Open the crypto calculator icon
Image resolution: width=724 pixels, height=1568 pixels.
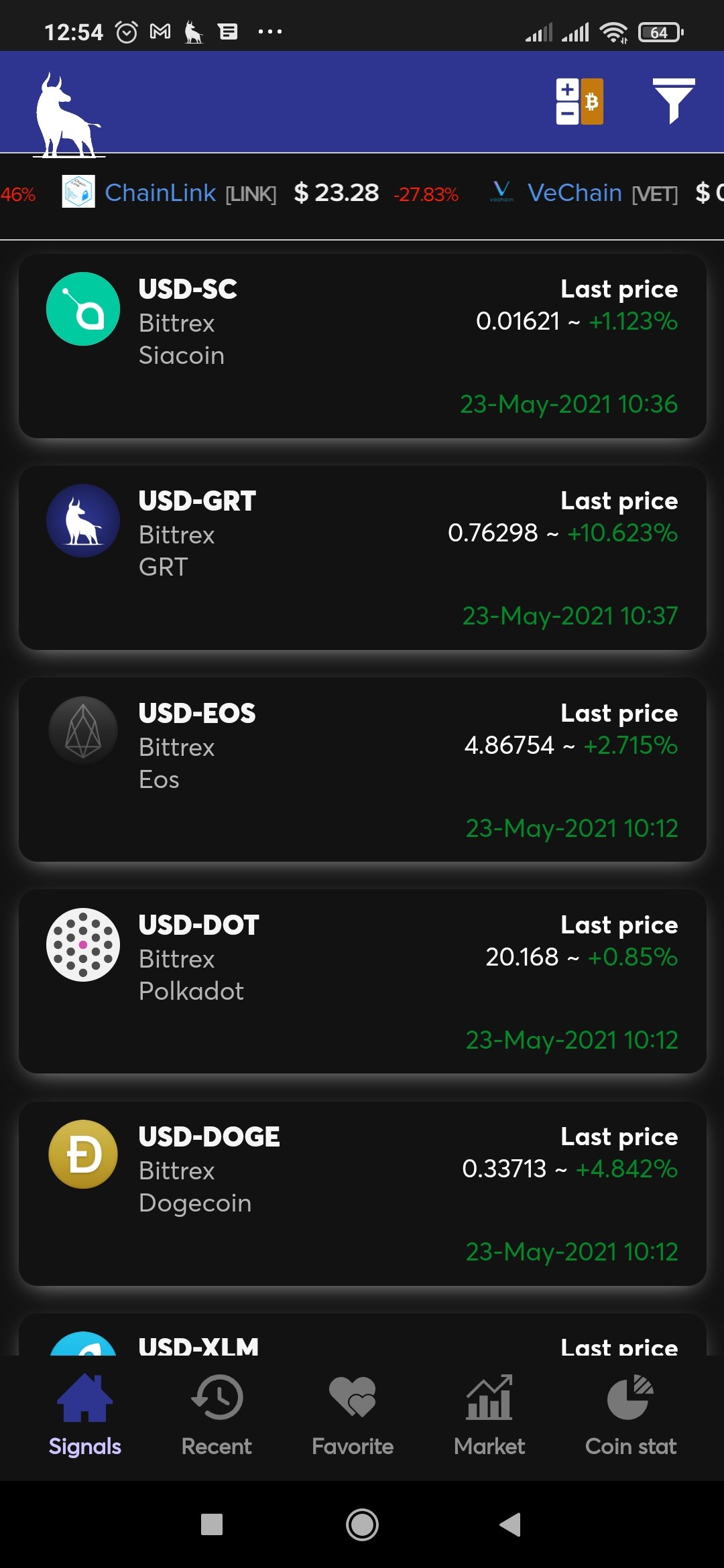click(579, 102)
